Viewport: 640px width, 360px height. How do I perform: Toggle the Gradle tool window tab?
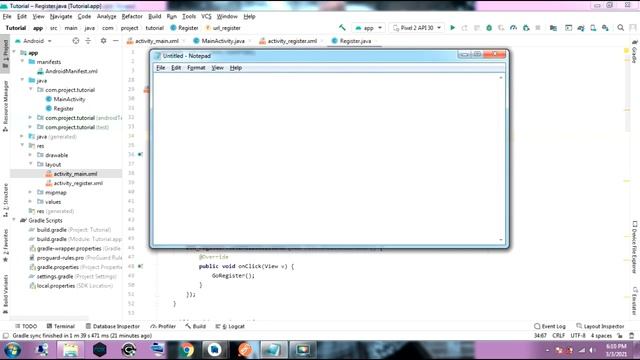coord(634,51)
